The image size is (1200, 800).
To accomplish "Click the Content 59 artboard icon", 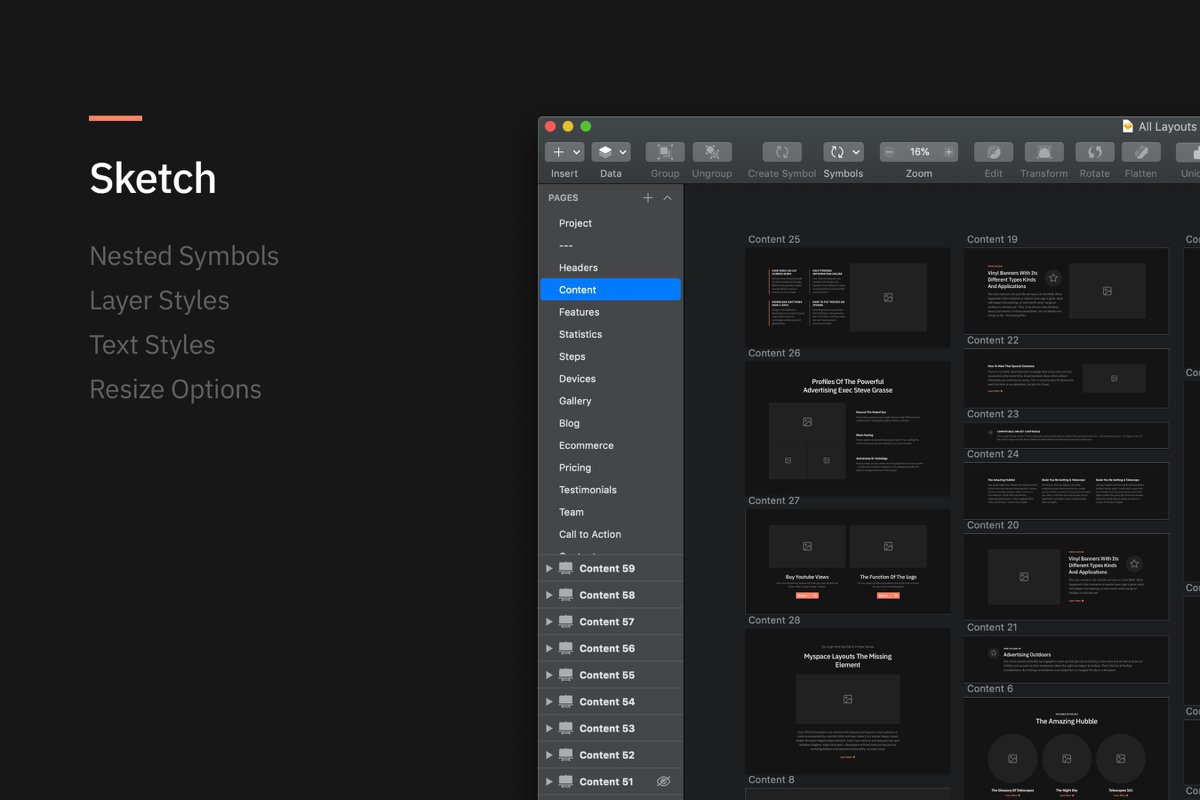I will (x=566, y=568).
